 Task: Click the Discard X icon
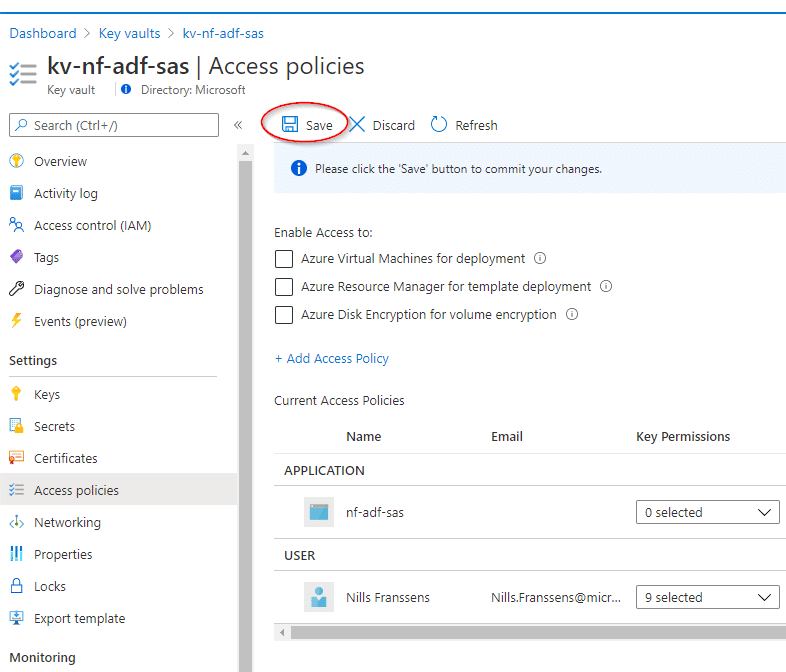(x=357, y=124)
